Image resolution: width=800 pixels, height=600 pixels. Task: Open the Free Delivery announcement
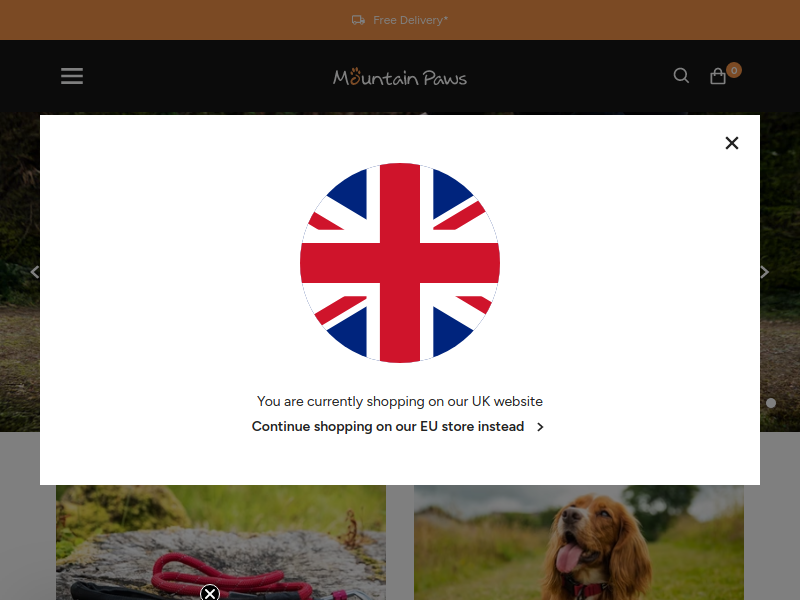410,20
